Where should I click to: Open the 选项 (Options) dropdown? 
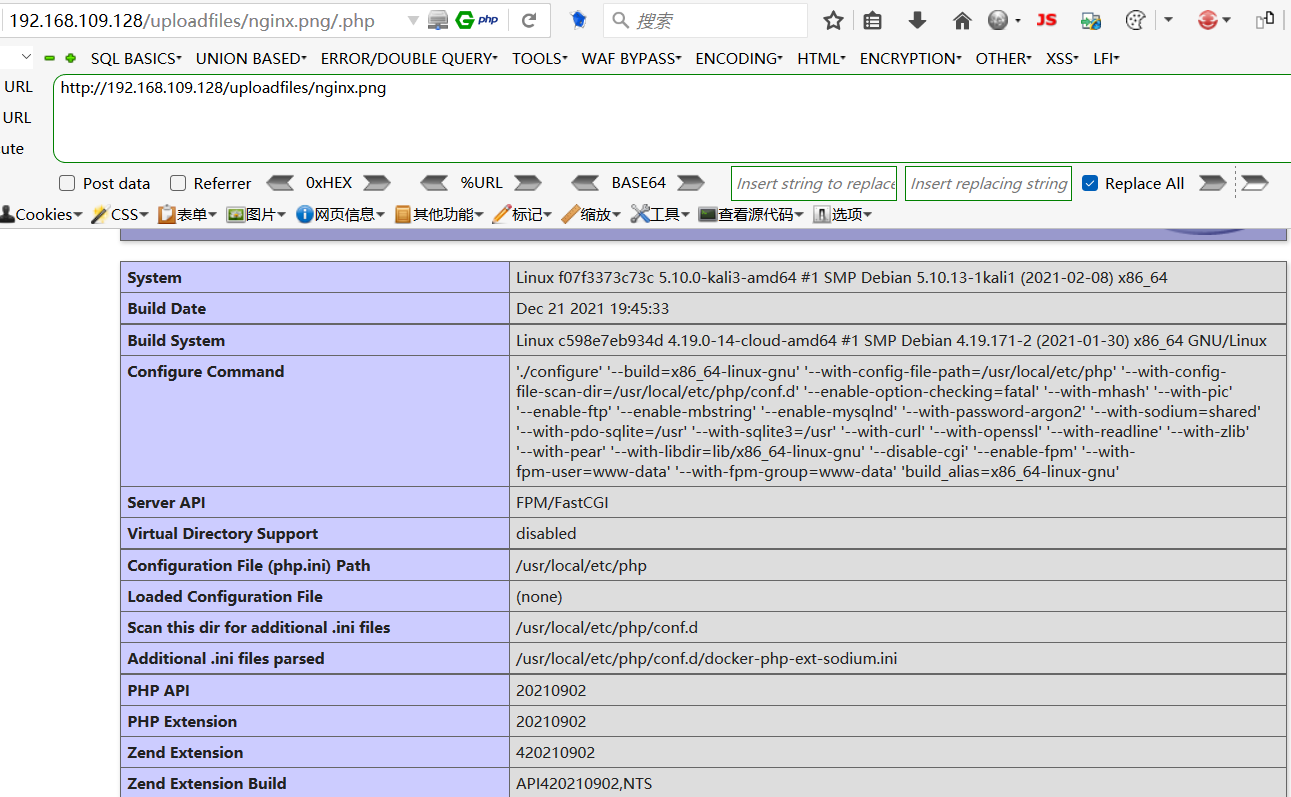tap(842, 214)
